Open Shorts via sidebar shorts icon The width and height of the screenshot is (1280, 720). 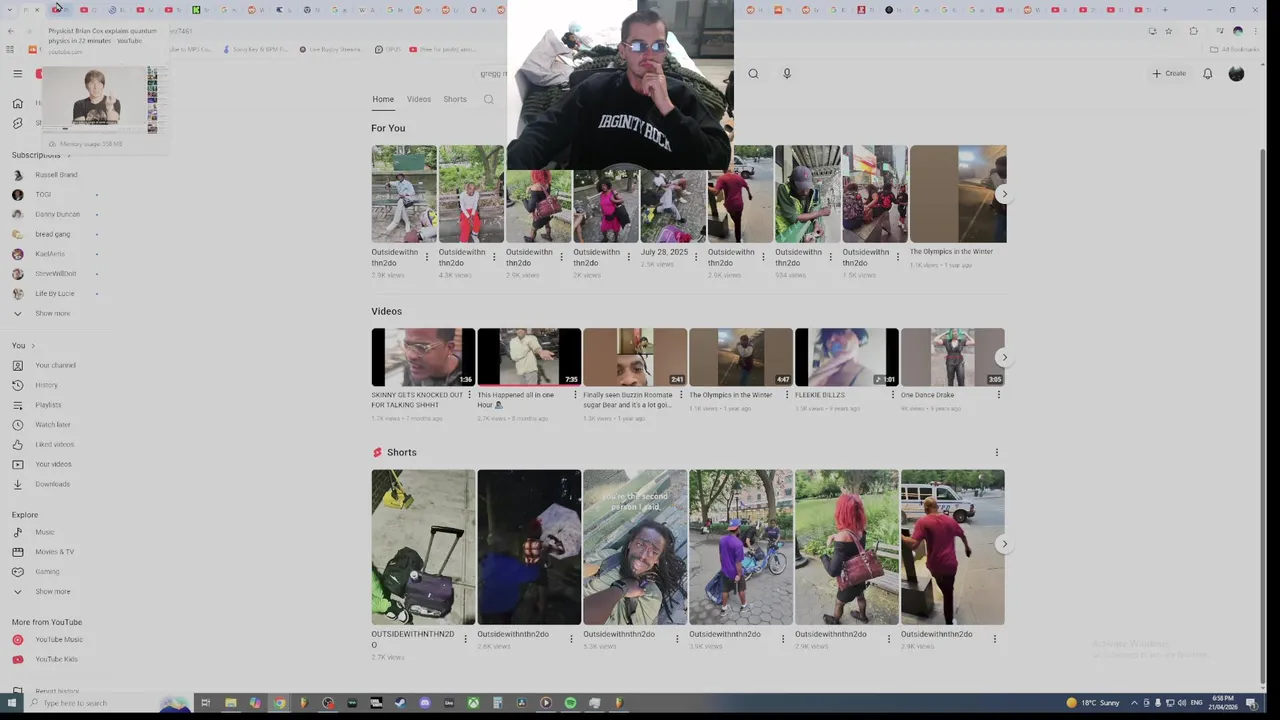(17, 123)
